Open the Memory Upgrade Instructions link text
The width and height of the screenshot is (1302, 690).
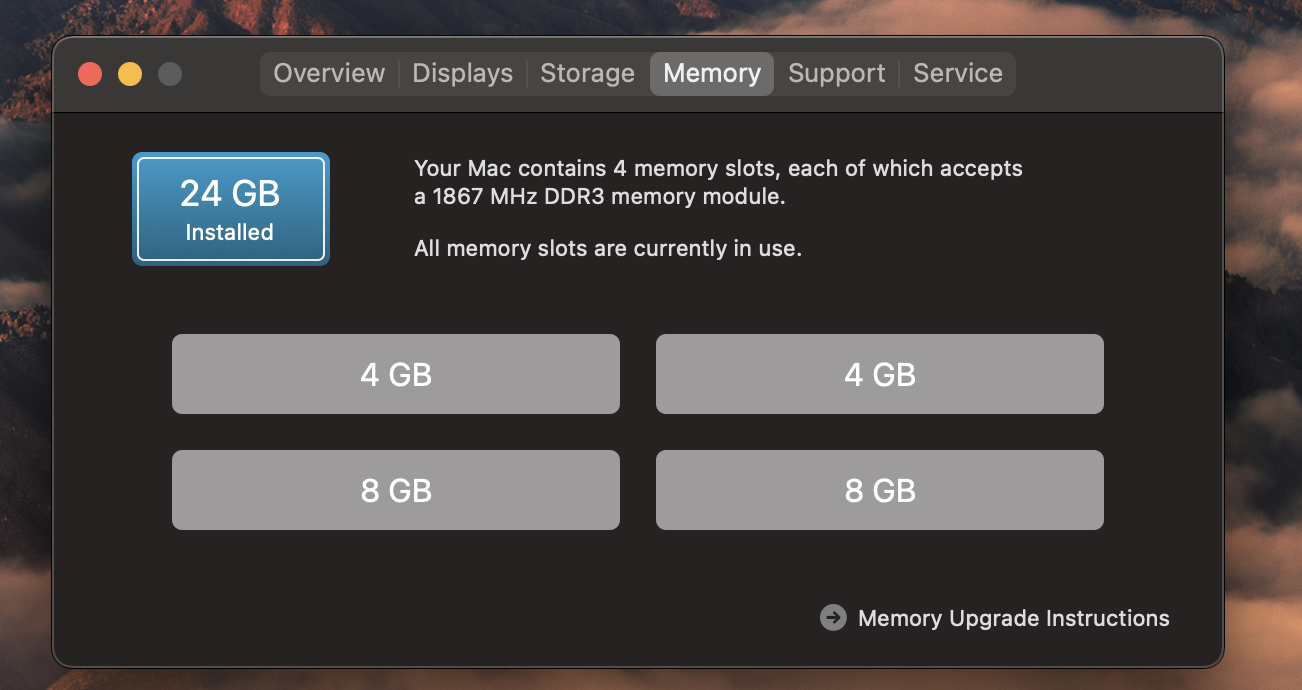(1013, 618)
